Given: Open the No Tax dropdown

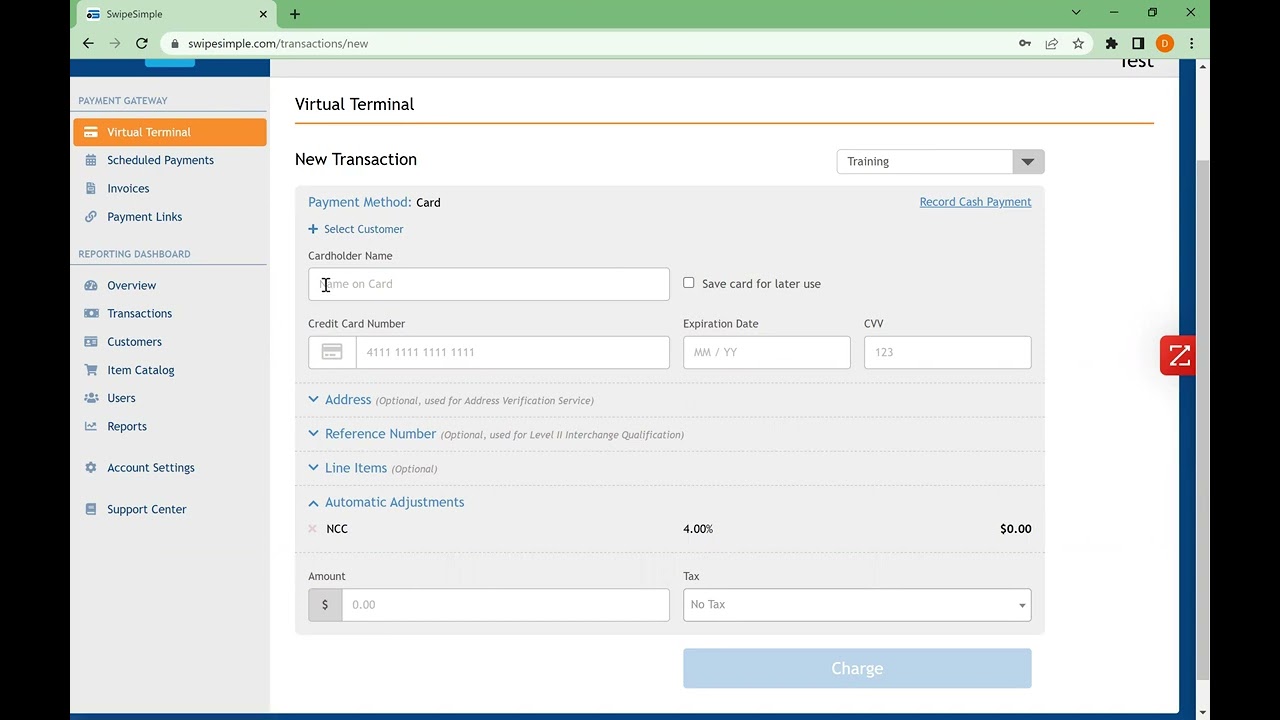Looking at the screenshot, I should point(857,604).
